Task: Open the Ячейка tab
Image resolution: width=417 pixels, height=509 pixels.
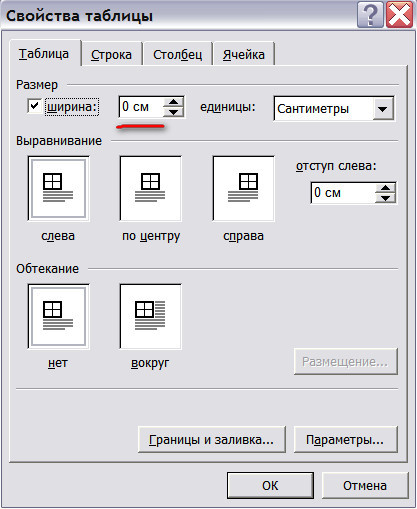Action: [244, 54]
